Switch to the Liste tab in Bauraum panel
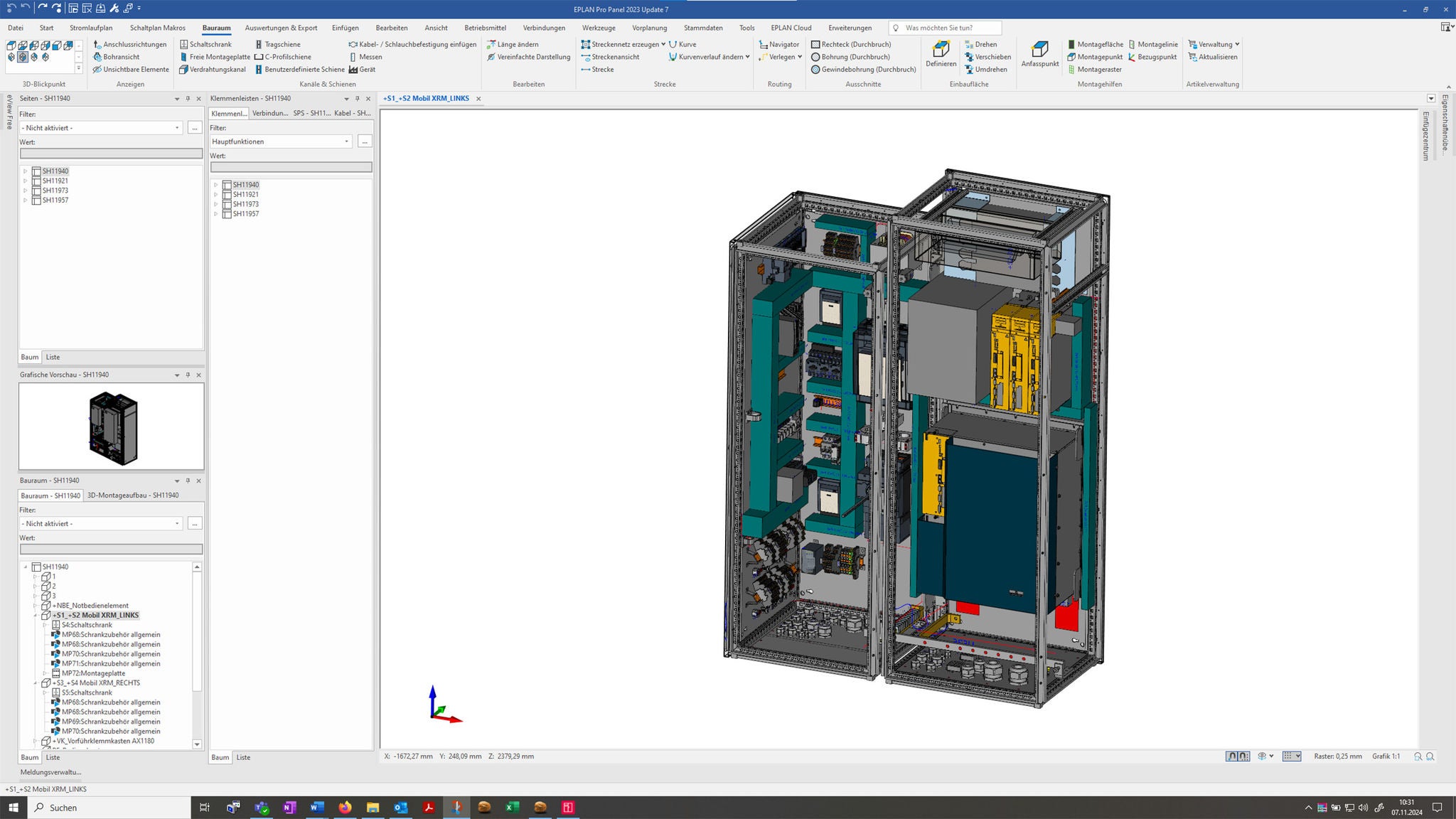This screenshot has width=1456, height=819. 53,757
